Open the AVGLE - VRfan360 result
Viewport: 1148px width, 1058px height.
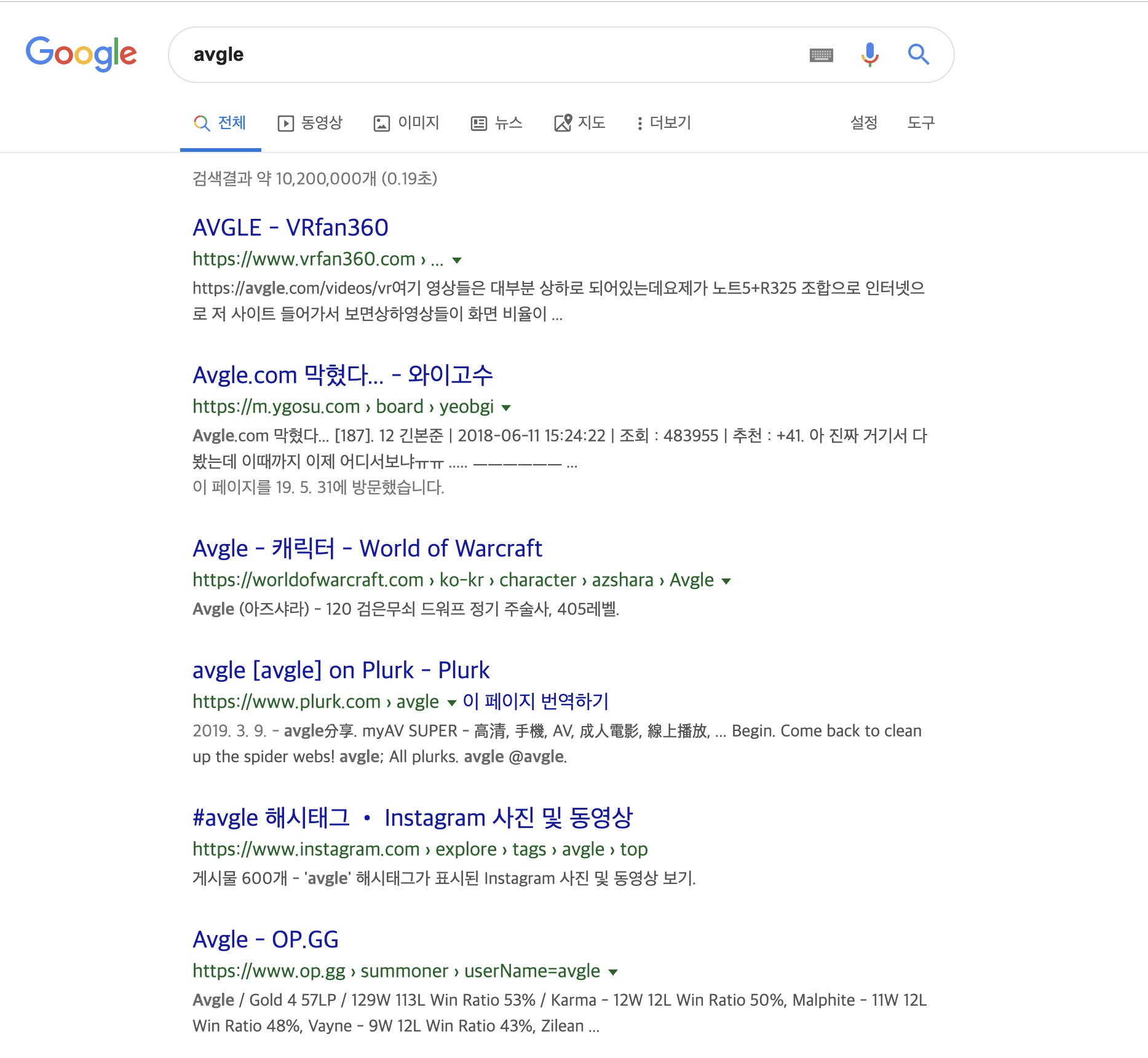pyautogui.click(x=290, y=227)
